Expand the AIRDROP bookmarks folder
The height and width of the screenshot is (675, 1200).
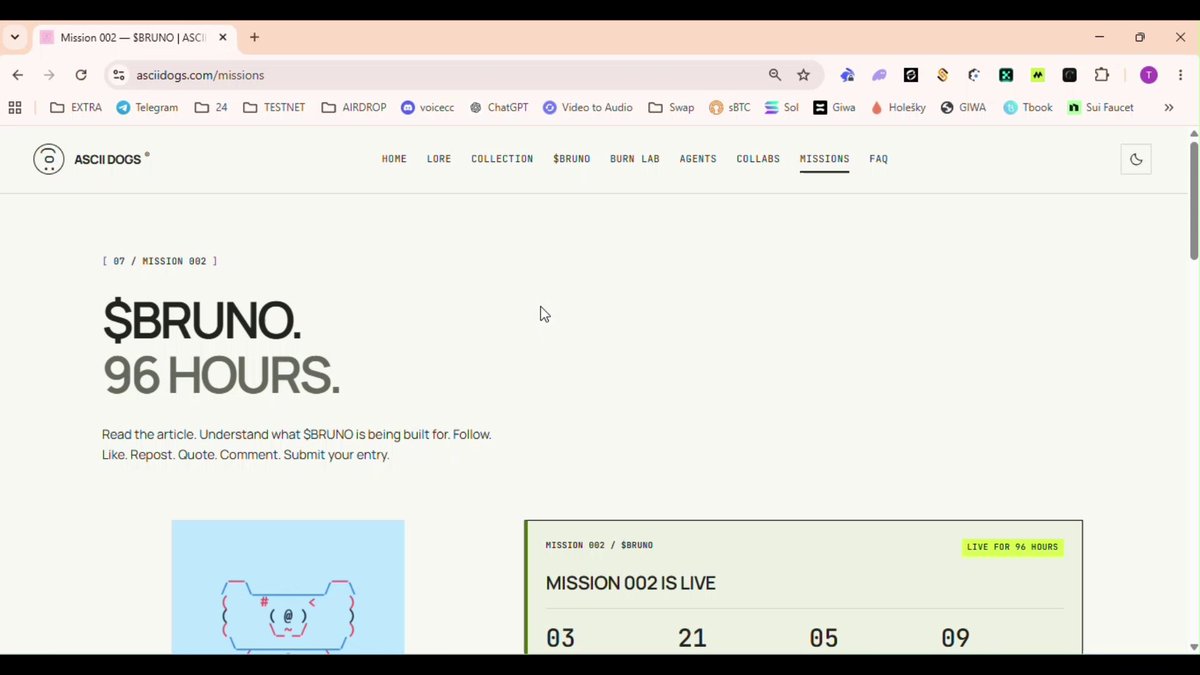354,107
